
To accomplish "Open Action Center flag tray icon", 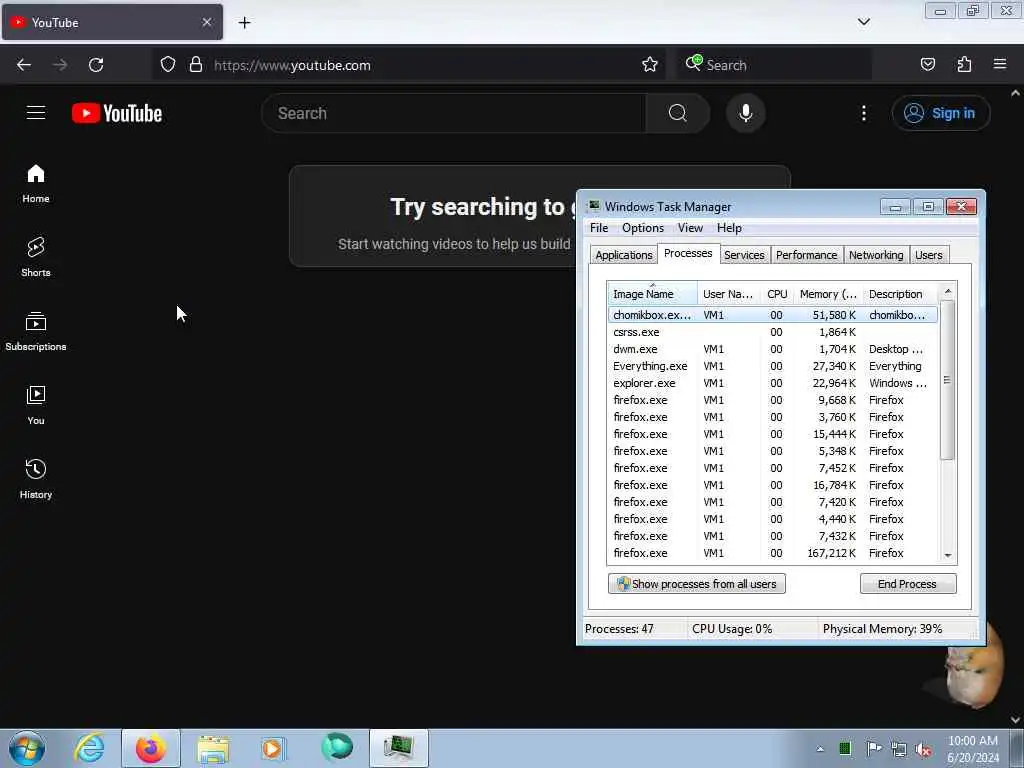I will pyautogui.click(x=873, y=749).
